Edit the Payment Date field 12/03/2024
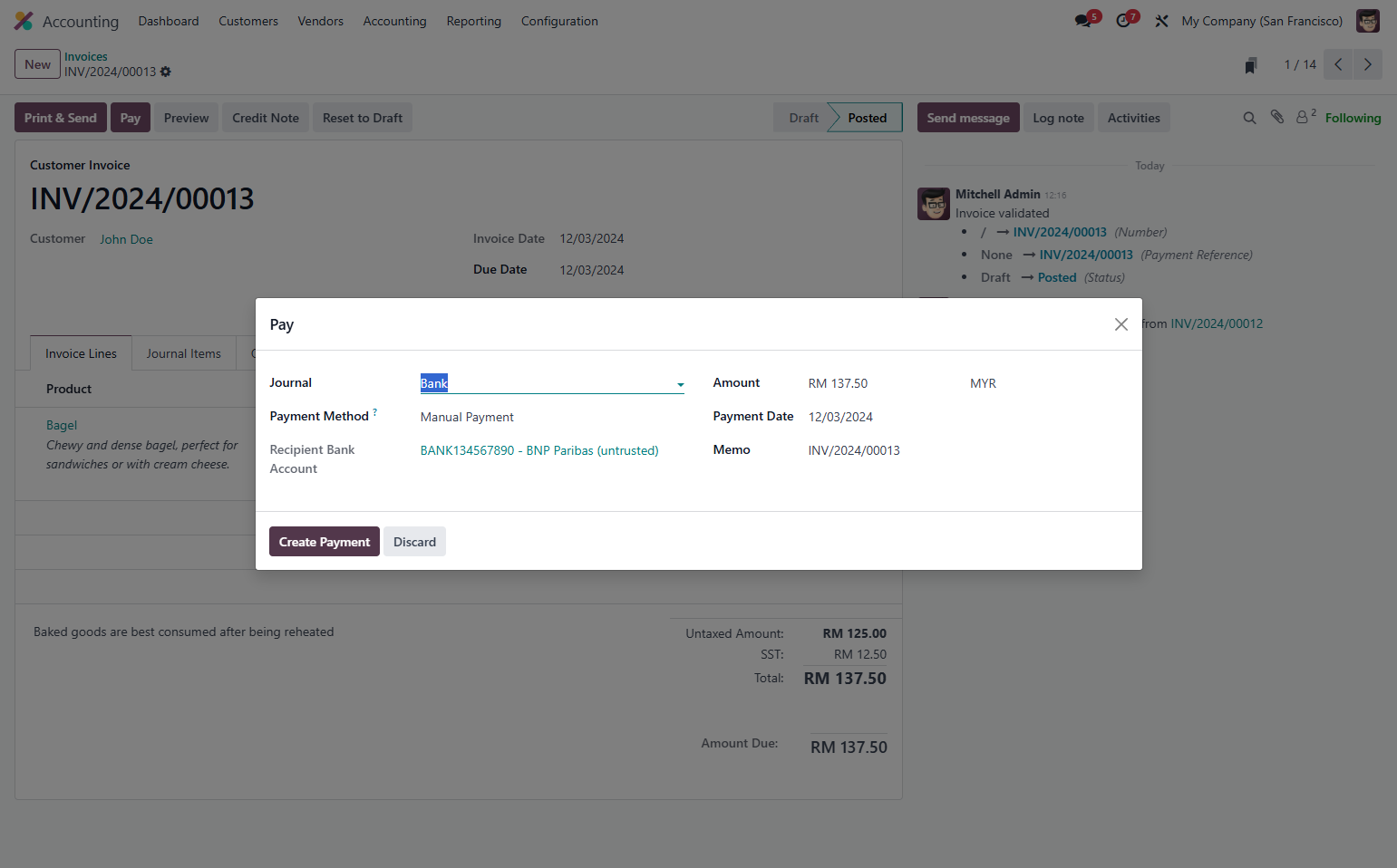Screen dimensions: 1397x868 [x=840, y=417]
